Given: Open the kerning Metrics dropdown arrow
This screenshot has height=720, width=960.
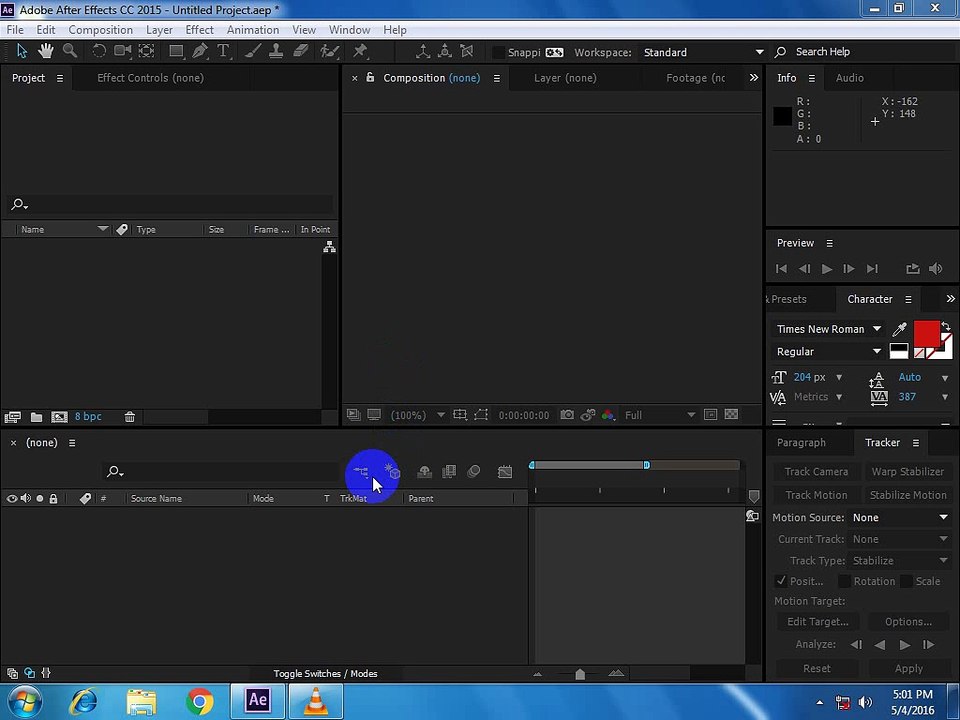Looking at the screenshot, I should (839, 397).
